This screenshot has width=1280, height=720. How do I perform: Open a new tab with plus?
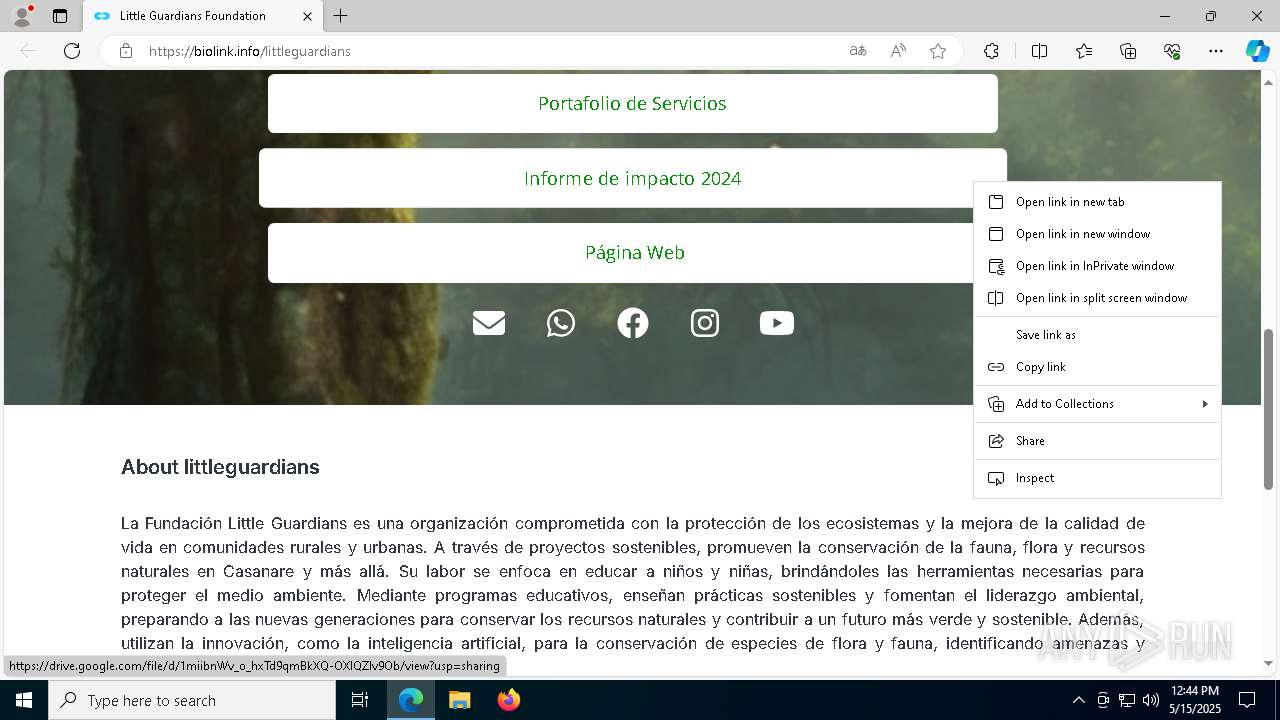point(341,16)
